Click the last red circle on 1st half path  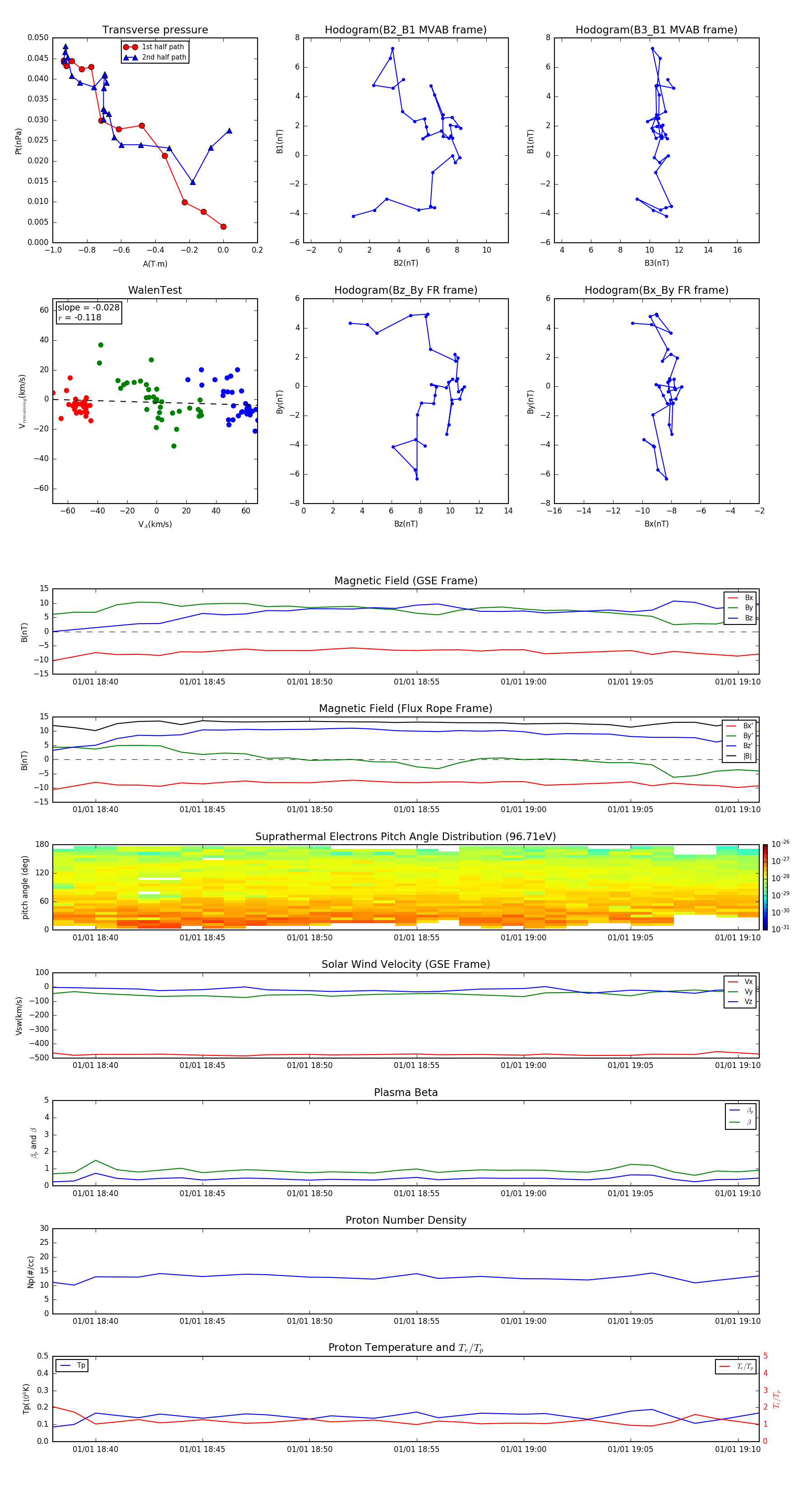[x=224, y=227]
